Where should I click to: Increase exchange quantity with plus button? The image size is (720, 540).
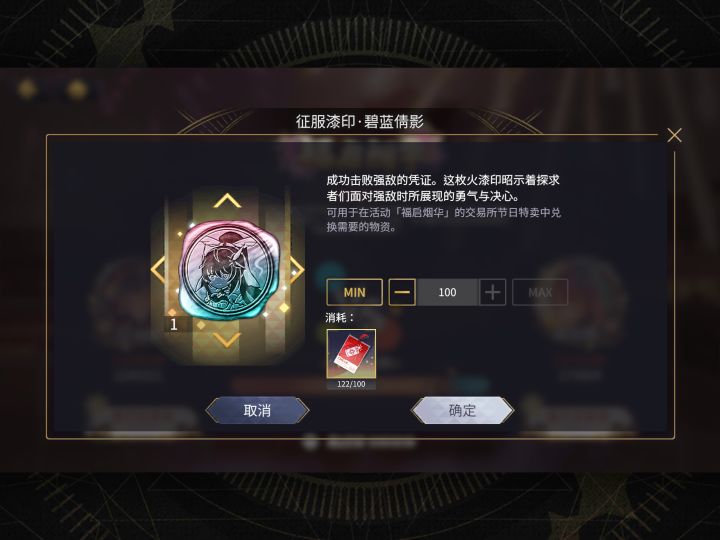(x=492, y=292)
